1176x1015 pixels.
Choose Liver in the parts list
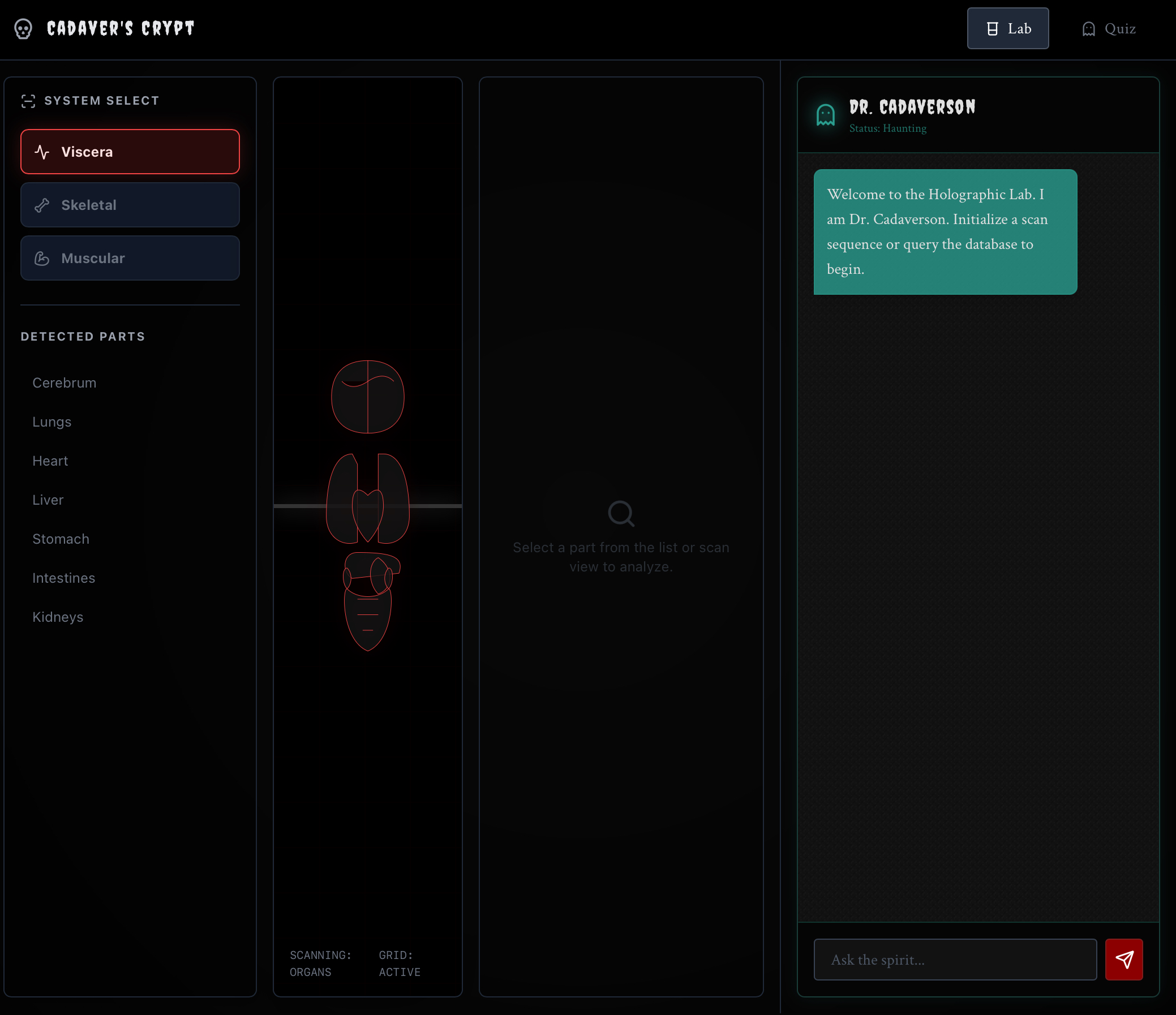point(48,500)
